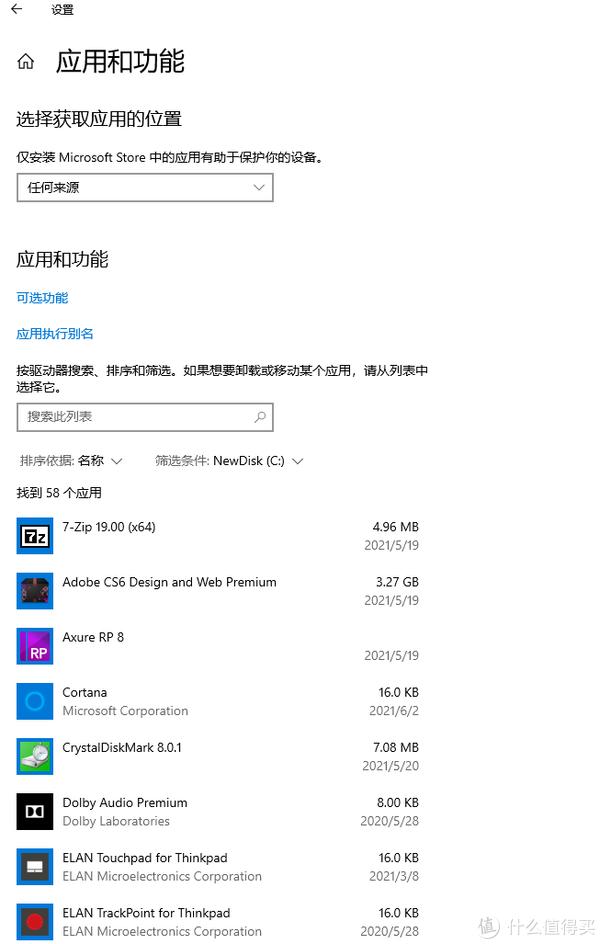
Task: Click the ELAN TrackPoint red-dot icon
Action: tap(34, 922)
